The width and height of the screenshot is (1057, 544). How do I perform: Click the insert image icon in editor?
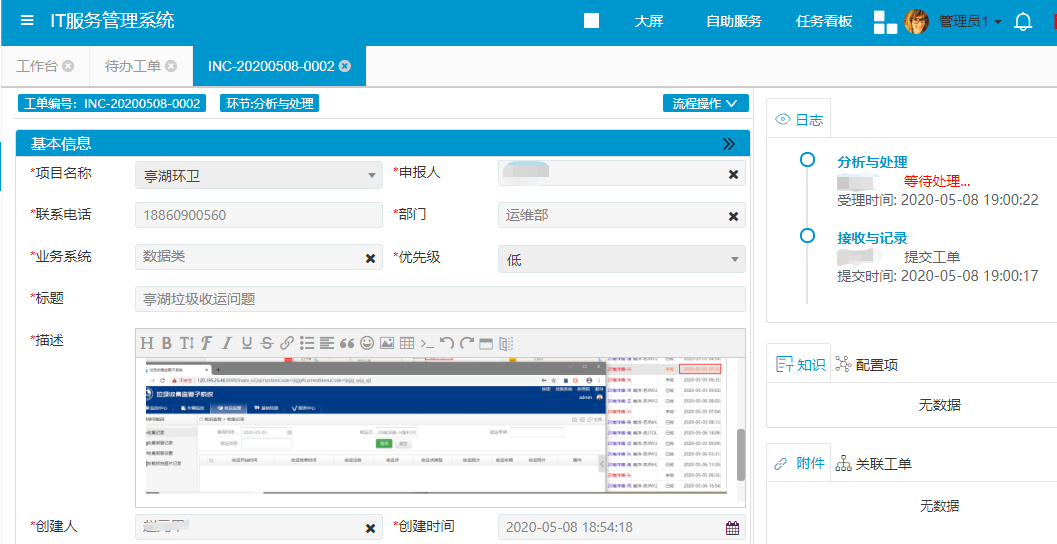coord(387,343)
